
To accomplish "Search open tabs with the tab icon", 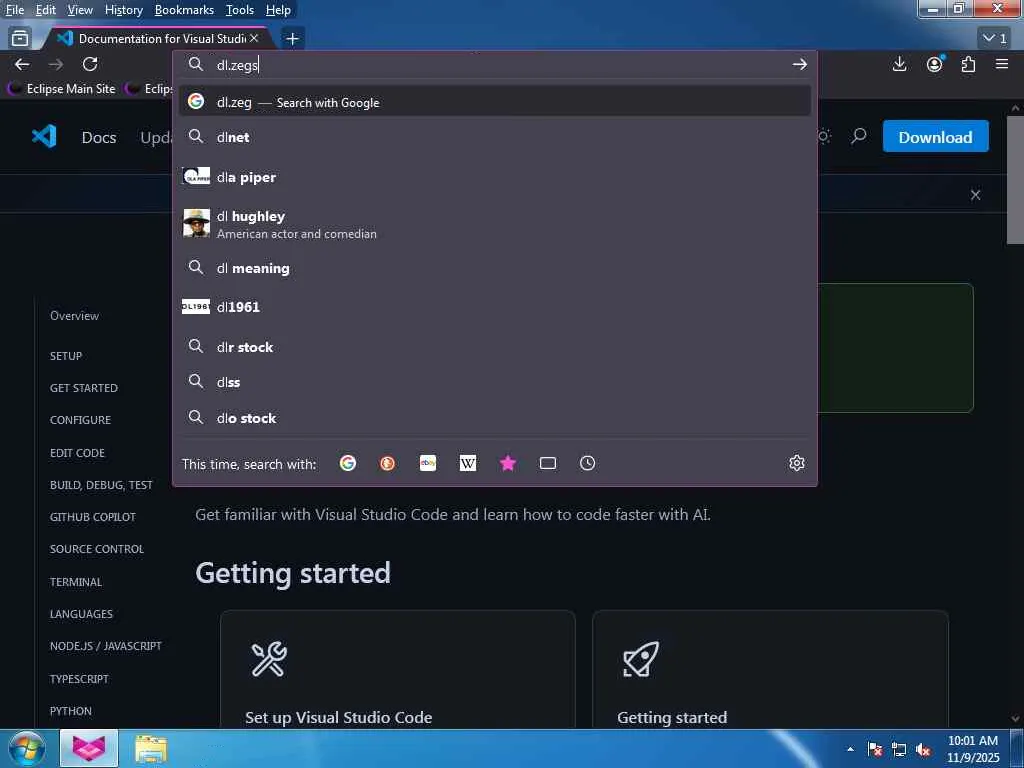I will click(x=548, y=463).
